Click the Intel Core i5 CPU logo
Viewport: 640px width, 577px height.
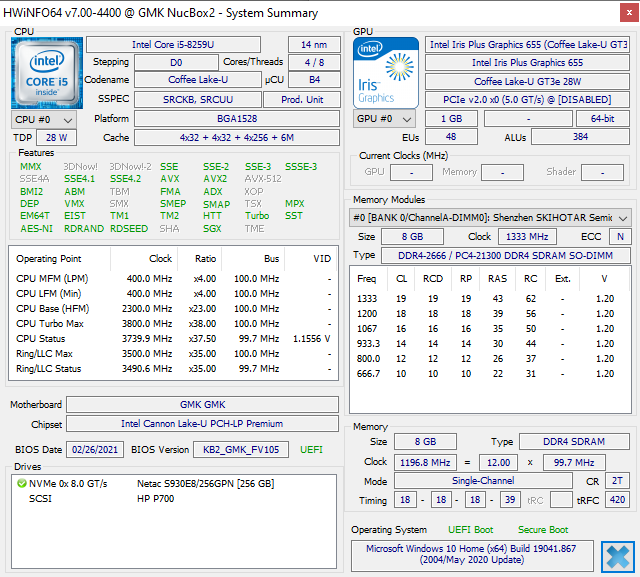[x=47, y=73]
